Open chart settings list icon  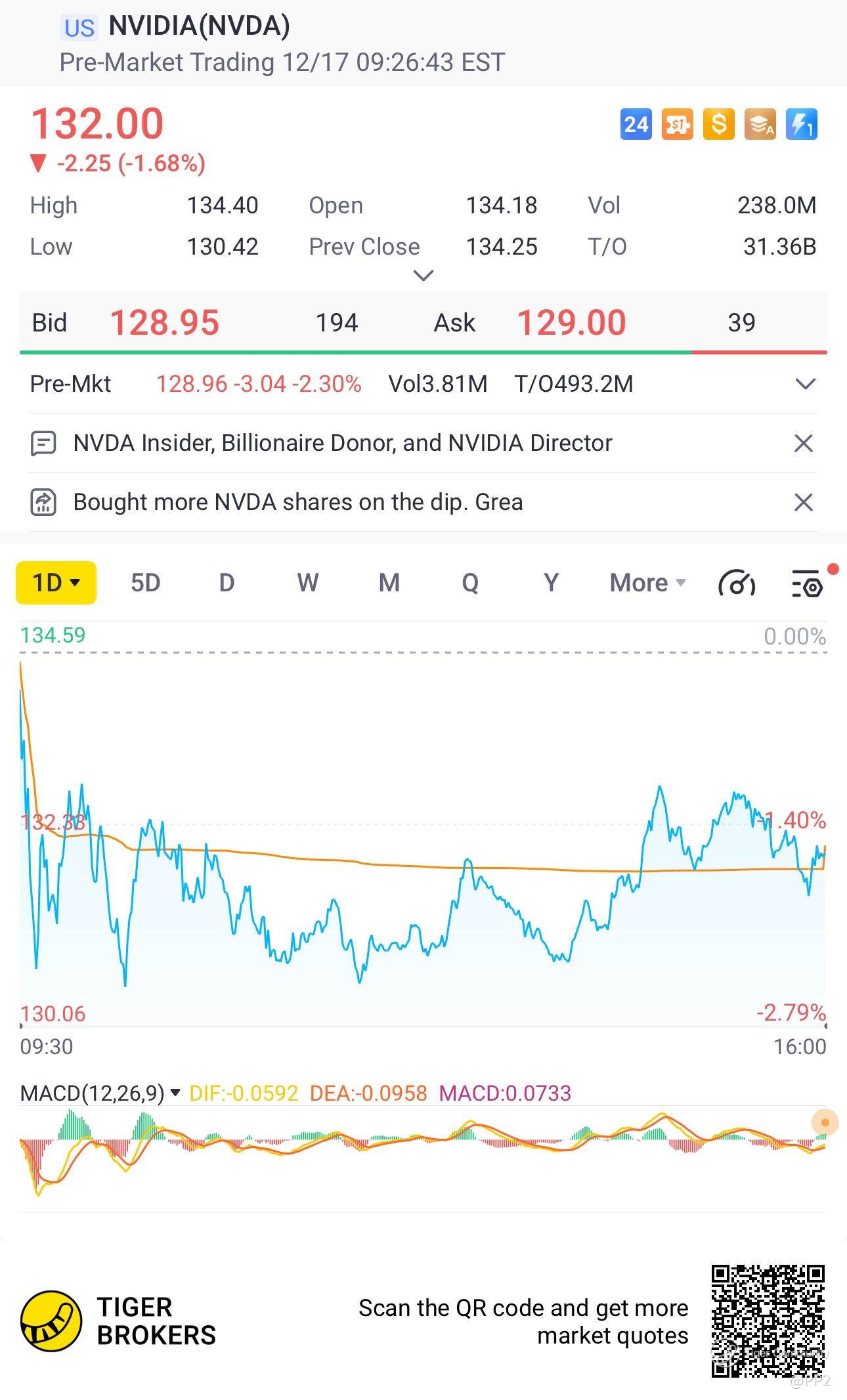click(806, 583)
